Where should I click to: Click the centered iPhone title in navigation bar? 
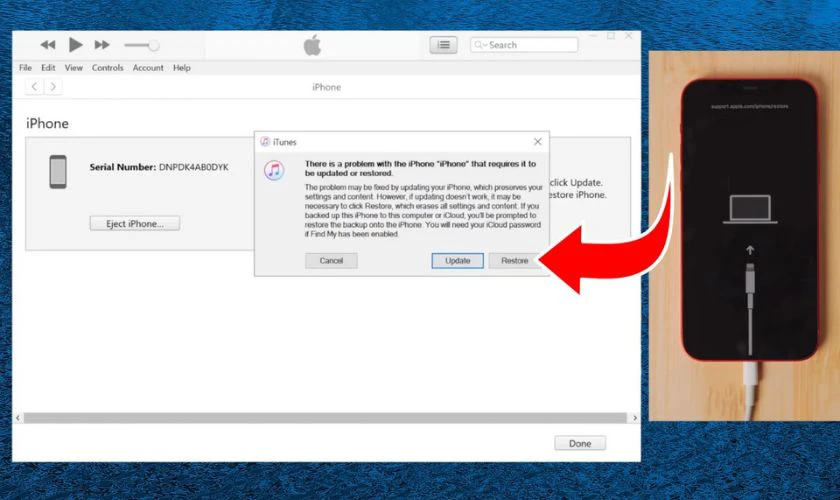pos(326,87)
